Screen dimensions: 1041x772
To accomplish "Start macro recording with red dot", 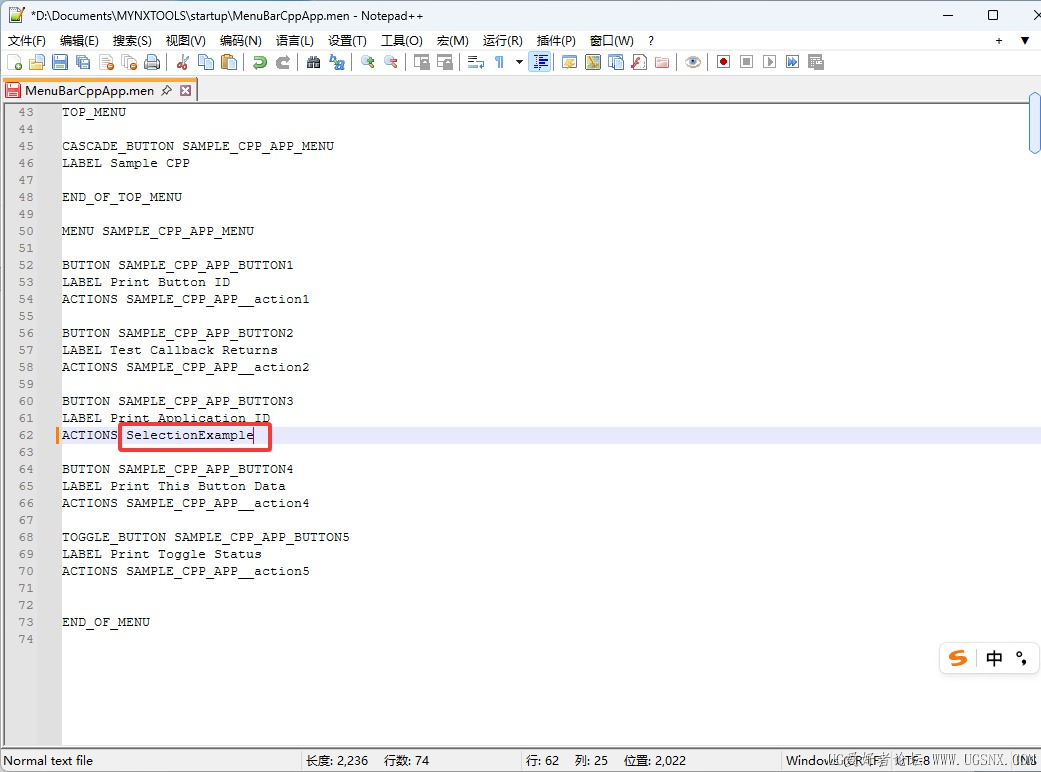I will tap(723, 62).
